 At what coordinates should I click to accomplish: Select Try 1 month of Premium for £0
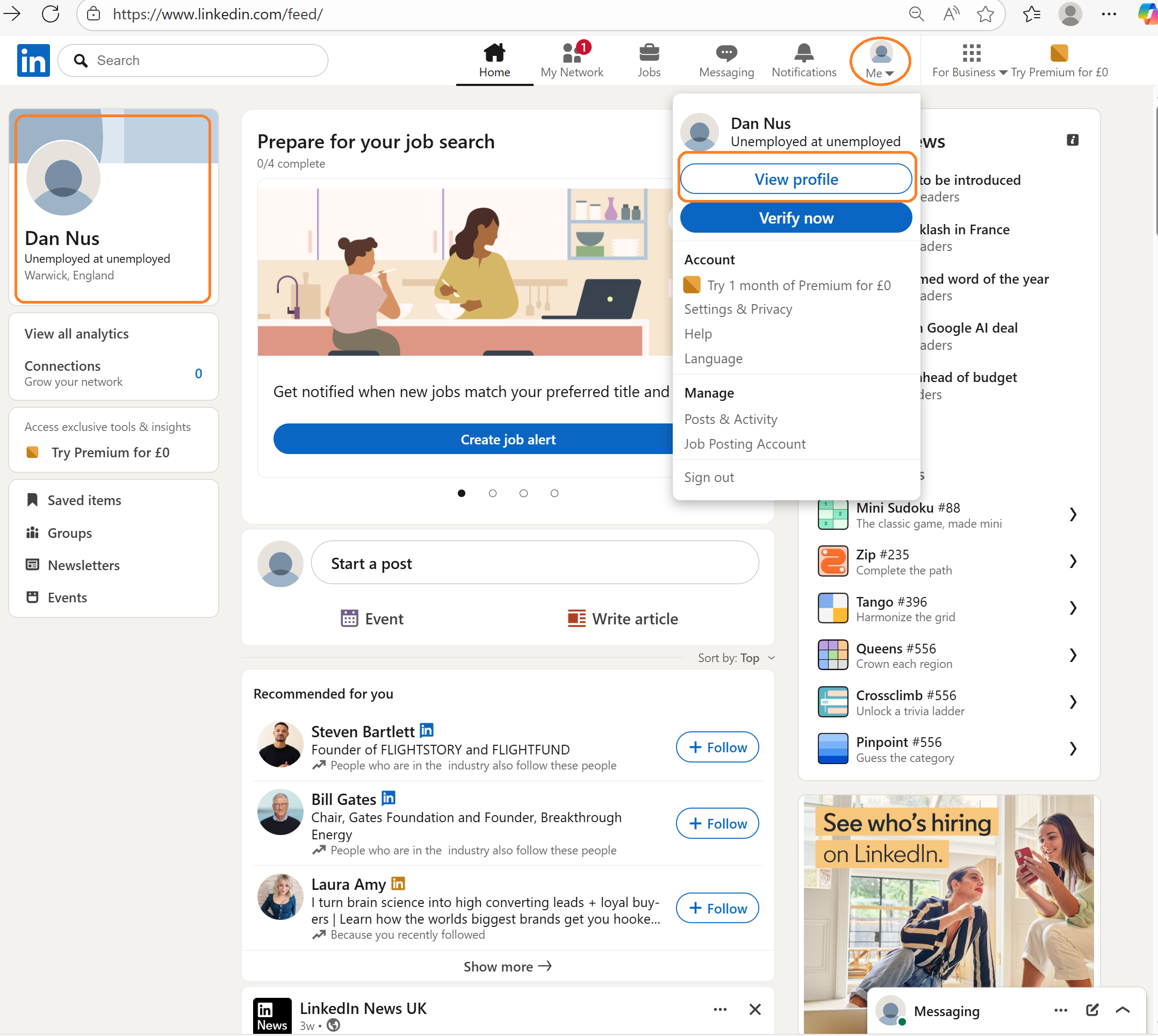(788, 285)
